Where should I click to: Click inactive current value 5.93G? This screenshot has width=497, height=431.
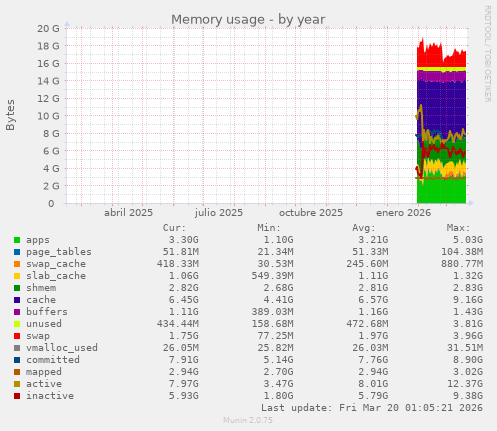tap(183, 396)
